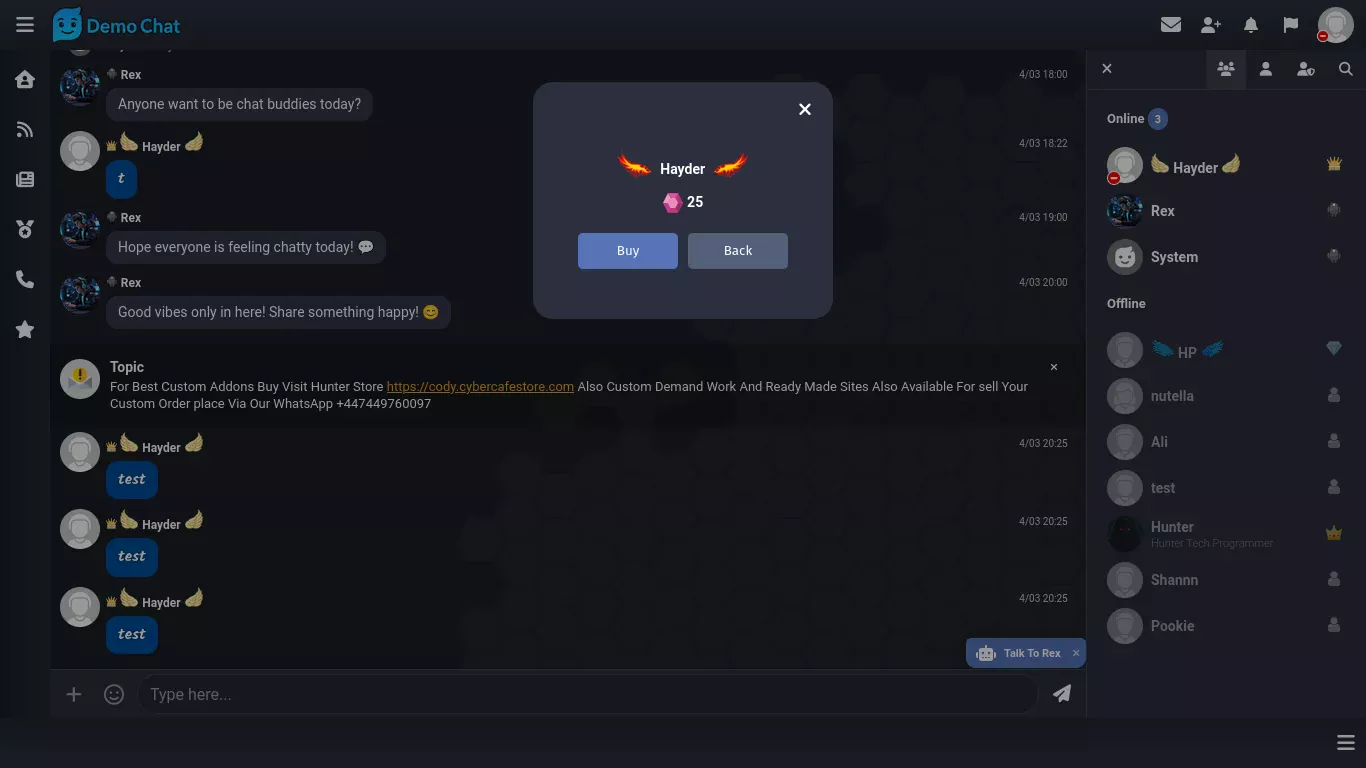Open the home room icon in sidebar

pyautogui.click(x=25, y=79)
